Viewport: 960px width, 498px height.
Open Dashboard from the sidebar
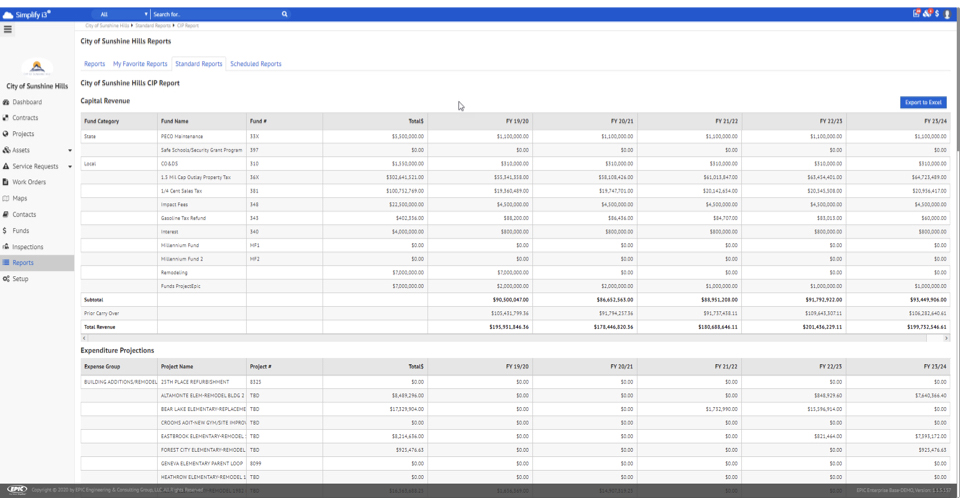(x=27, y=102)
